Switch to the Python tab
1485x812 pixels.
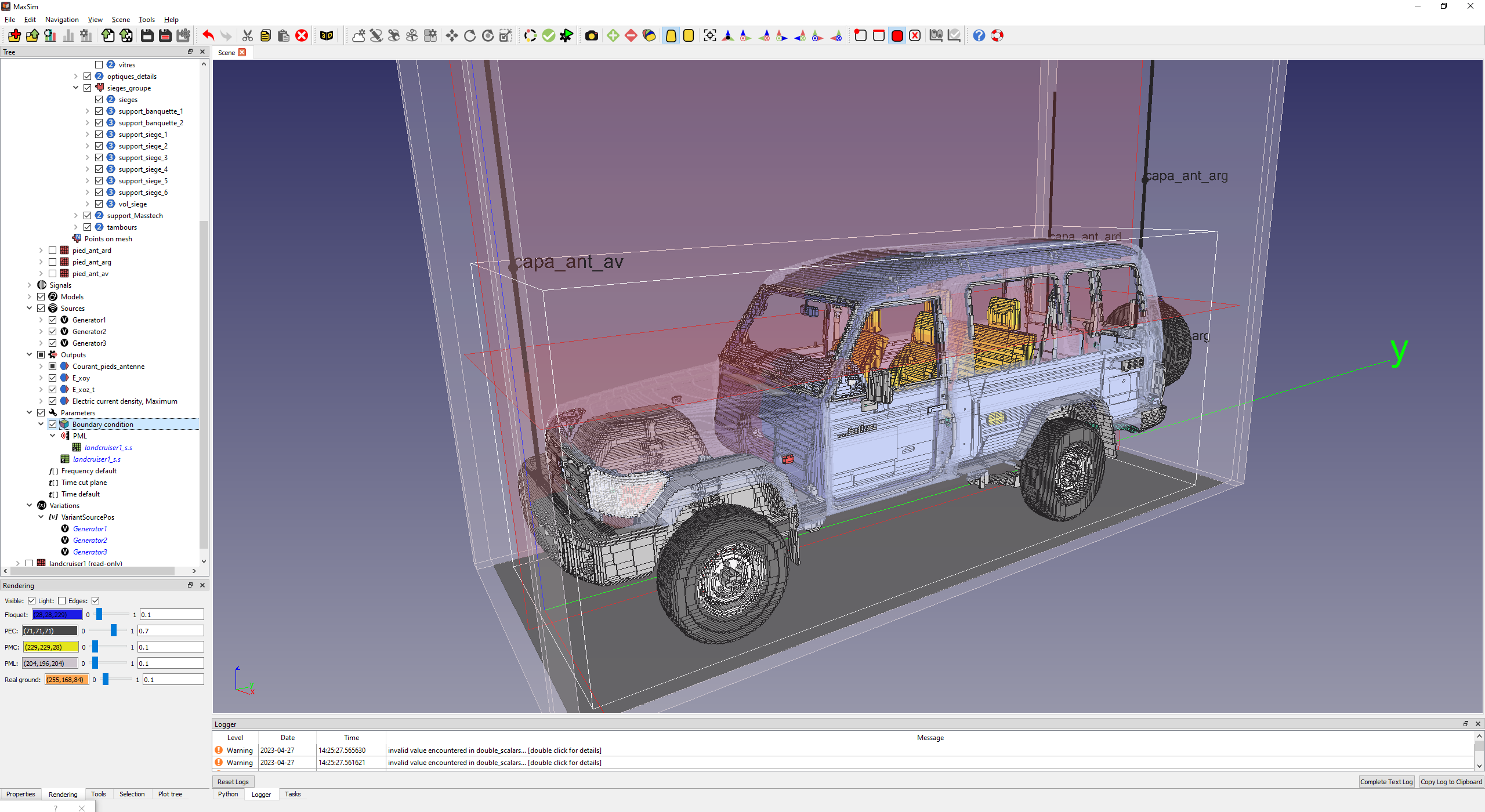pyautogui.click(x=228, y=795)
